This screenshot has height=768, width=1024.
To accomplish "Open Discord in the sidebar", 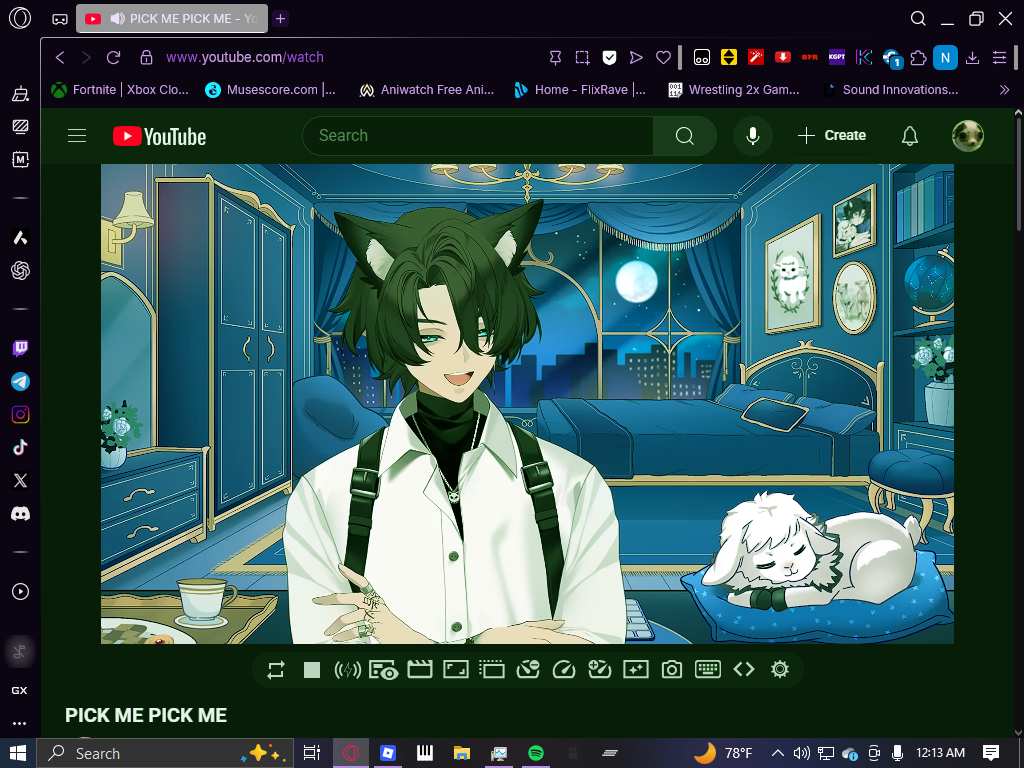I will point(20,514).
